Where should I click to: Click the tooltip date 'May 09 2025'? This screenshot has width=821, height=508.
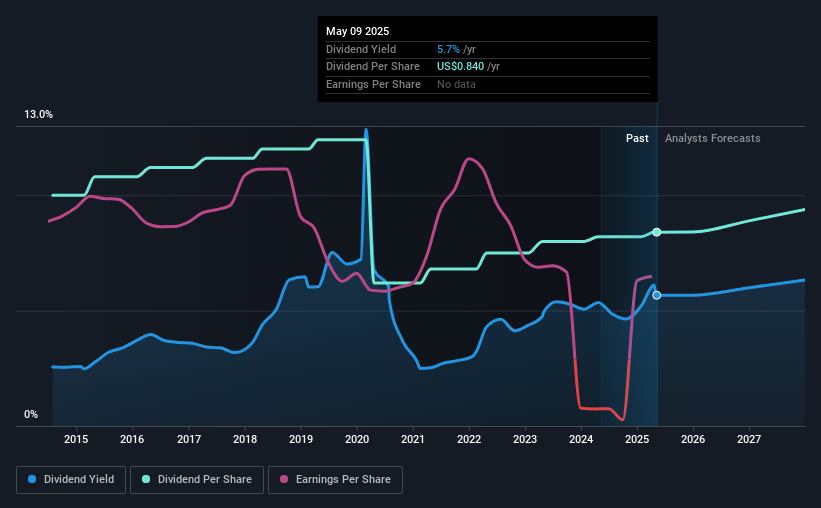(358, 31)
